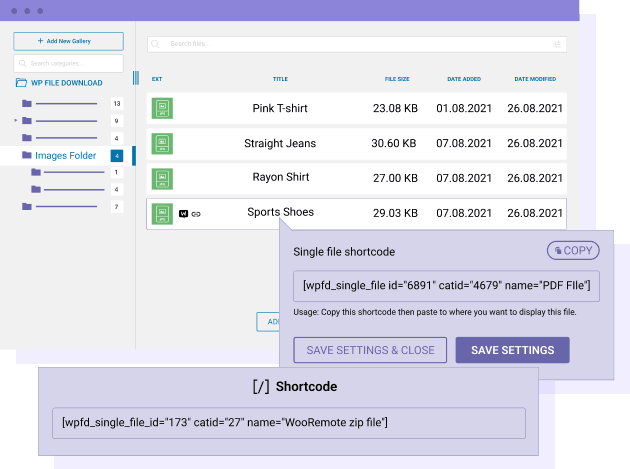Click the WP FILE DOWNLOAD folder icon
Image resolution: width=630 pixels, height=469 pixels.
click(x=21, y=83)
